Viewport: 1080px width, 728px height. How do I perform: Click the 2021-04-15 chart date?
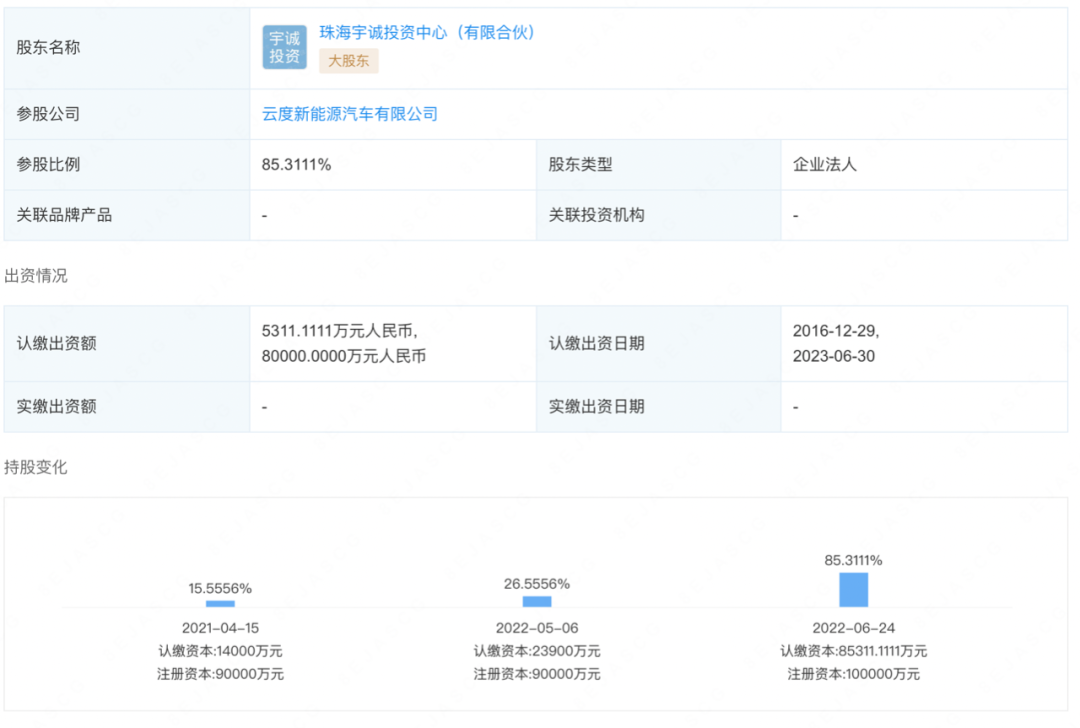pos(220,628)
